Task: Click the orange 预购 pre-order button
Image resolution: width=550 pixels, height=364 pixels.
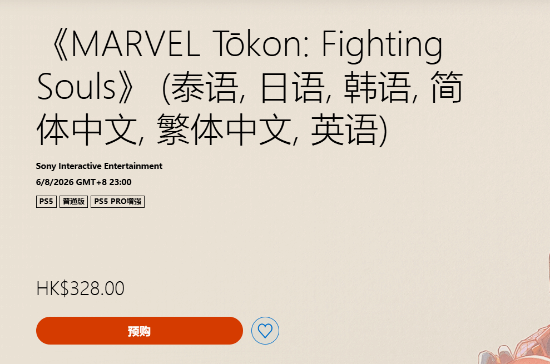Action: (139, 331)
